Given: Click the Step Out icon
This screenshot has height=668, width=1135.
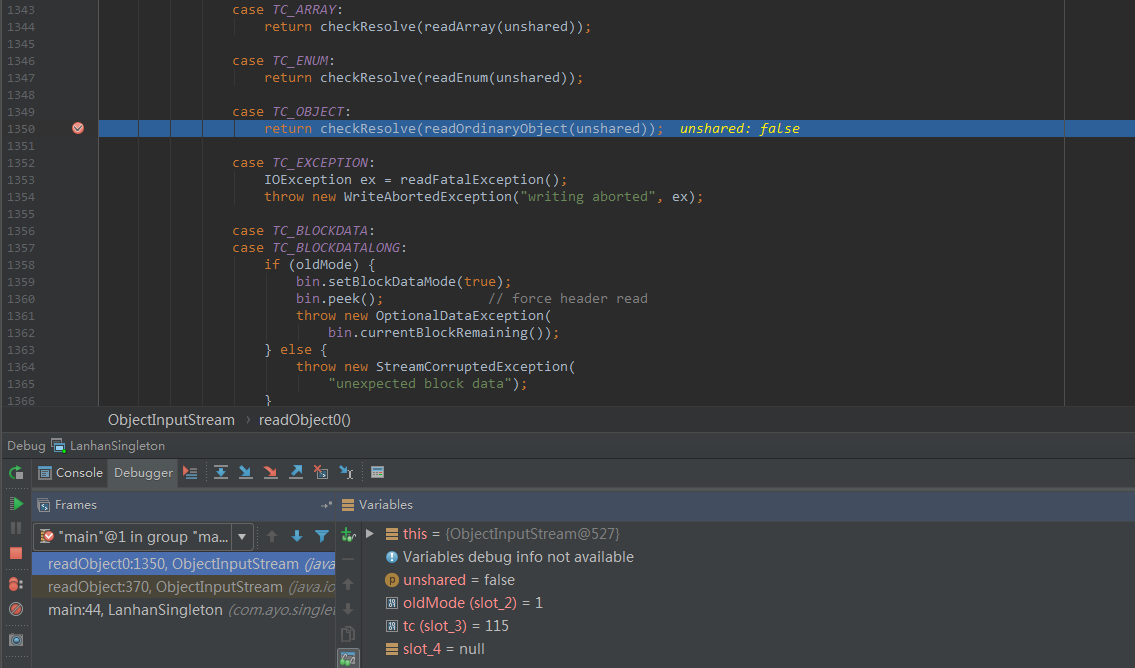Looking at the screenshot, I should click(x=296, y=473).
